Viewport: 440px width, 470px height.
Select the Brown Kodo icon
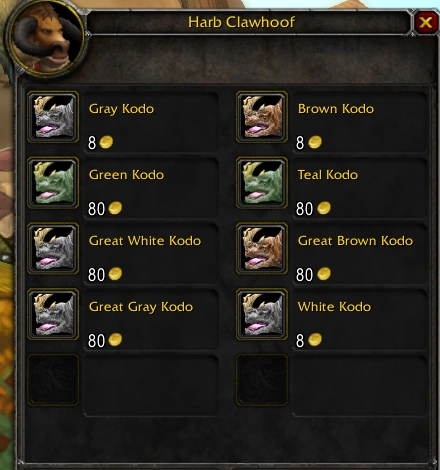(x=262, y=117)
